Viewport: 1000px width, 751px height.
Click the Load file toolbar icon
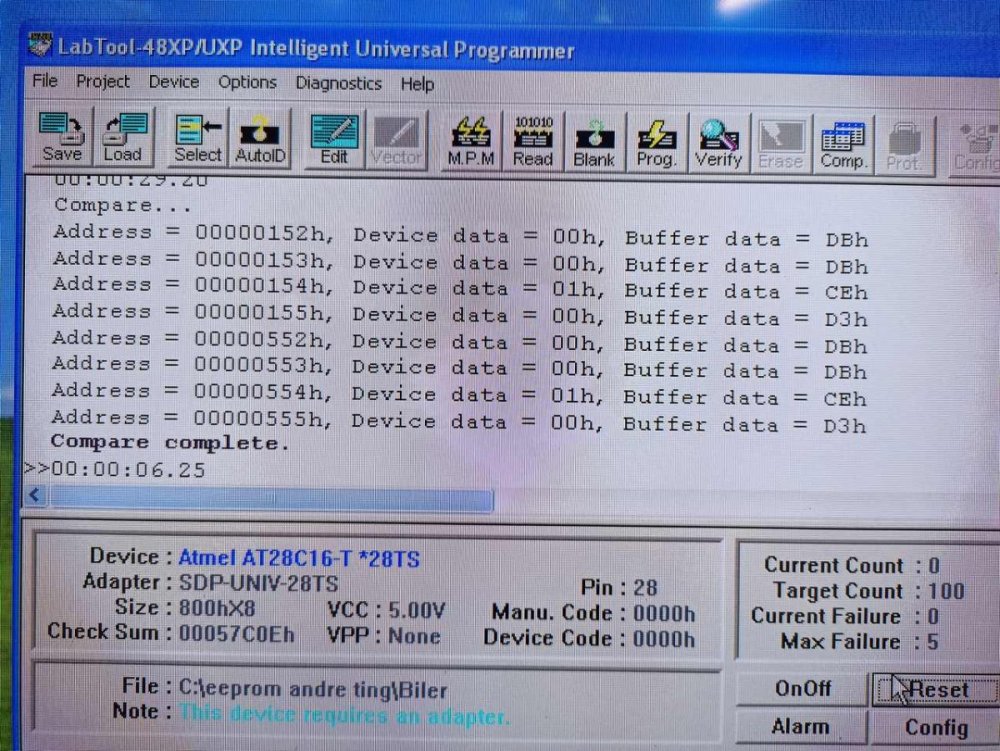pyautogui.click(x=124, y=138)
